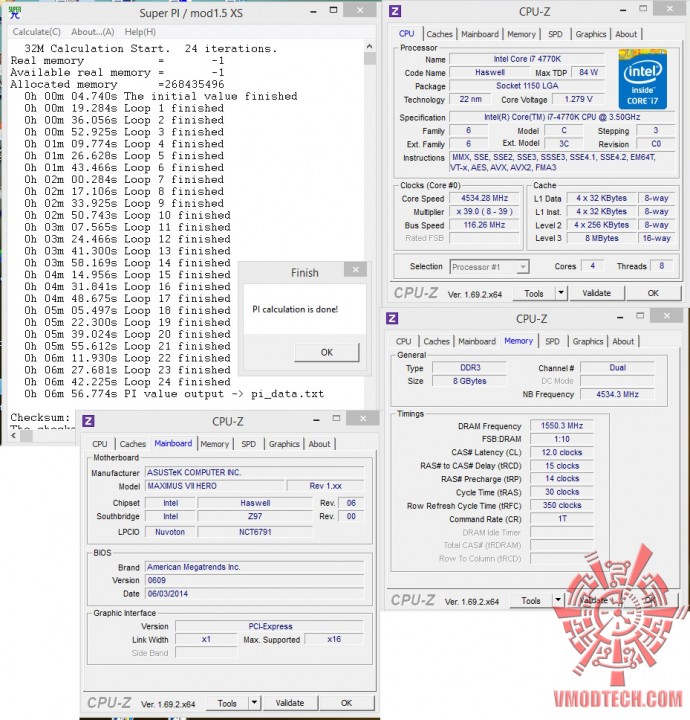The height and width of the screenshot is (720, 690).
Task: Click Tools button in the CPU window
Action: pos(533,293)
